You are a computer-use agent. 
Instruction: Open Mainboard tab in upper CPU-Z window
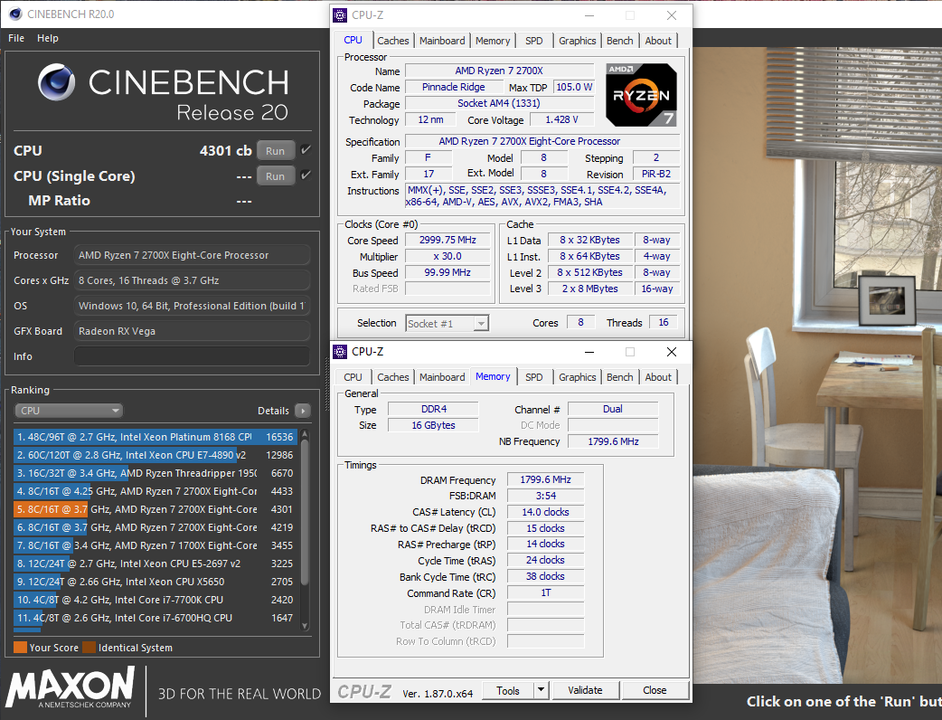click(442, 40)
